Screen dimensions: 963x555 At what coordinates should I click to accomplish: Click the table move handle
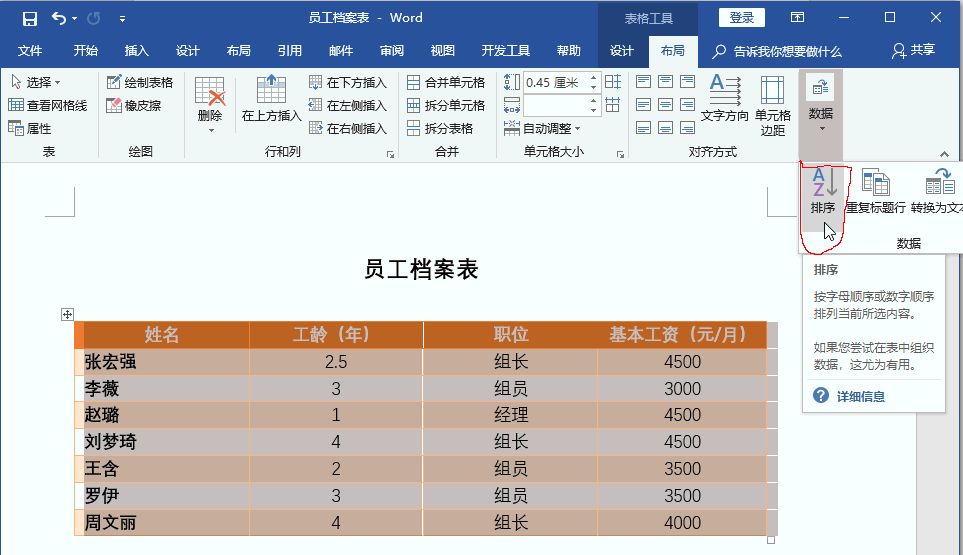(68, 315)
